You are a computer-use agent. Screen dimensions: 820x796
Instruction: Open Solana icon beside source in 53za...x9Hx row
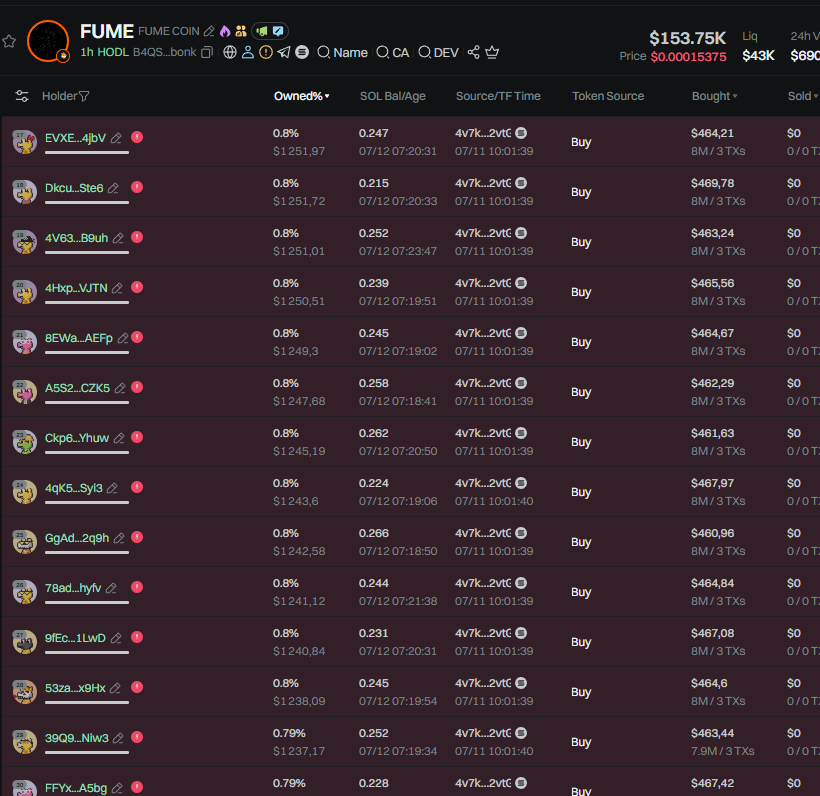pyautogui.click(x=521, y=683)
